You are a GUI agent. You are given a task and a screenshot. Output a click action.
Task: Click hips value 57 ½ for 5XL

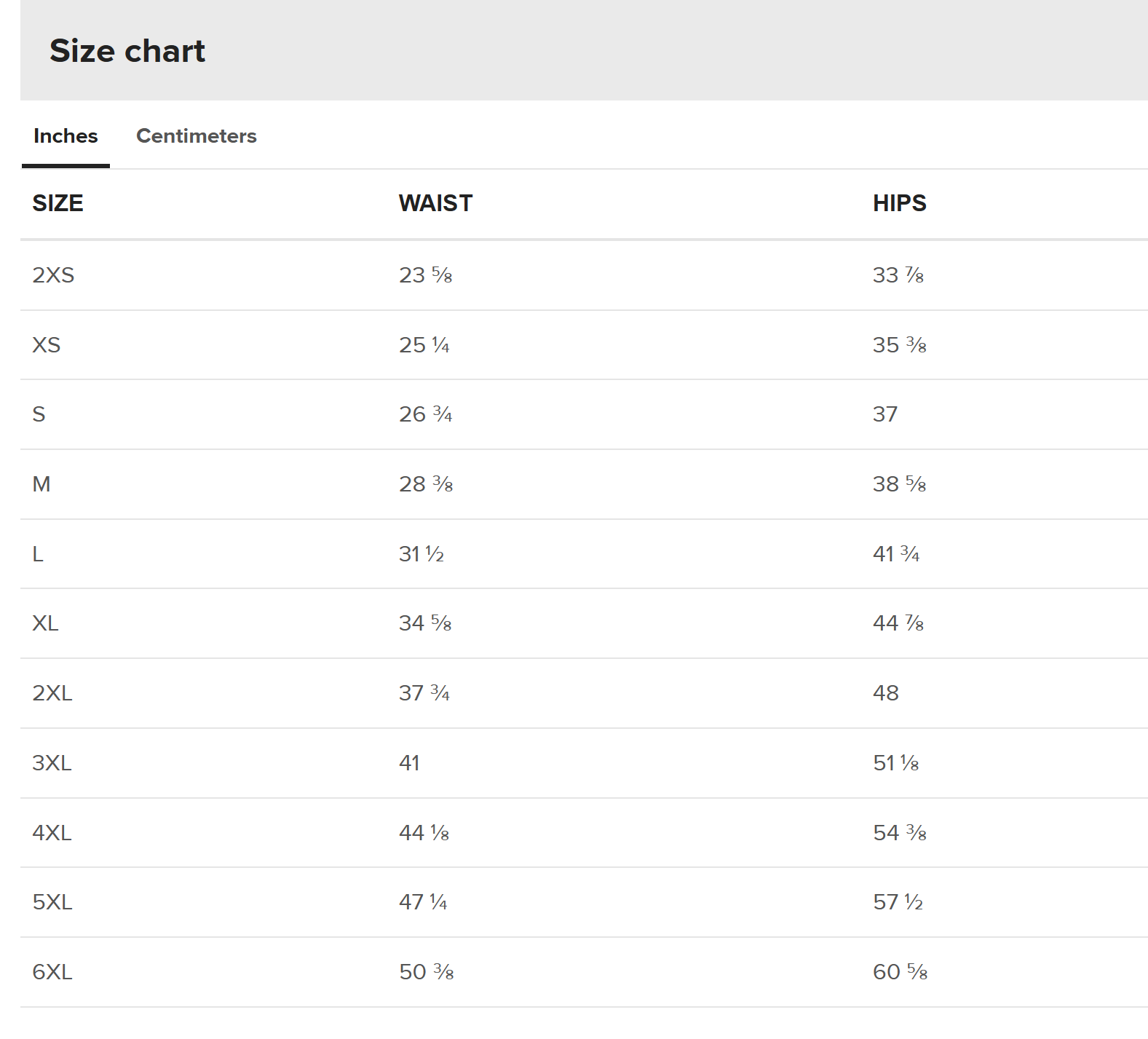[898, 902]
